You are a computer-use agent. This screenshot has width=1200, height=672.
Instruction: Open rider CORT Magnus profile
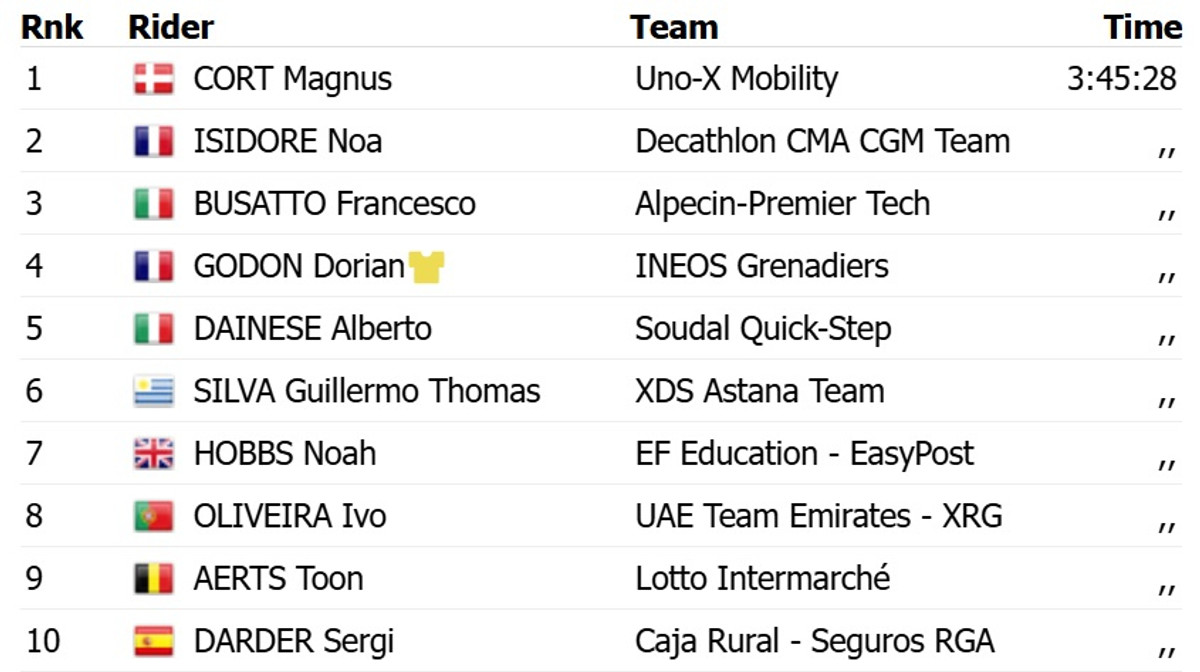tap(292, 79)
